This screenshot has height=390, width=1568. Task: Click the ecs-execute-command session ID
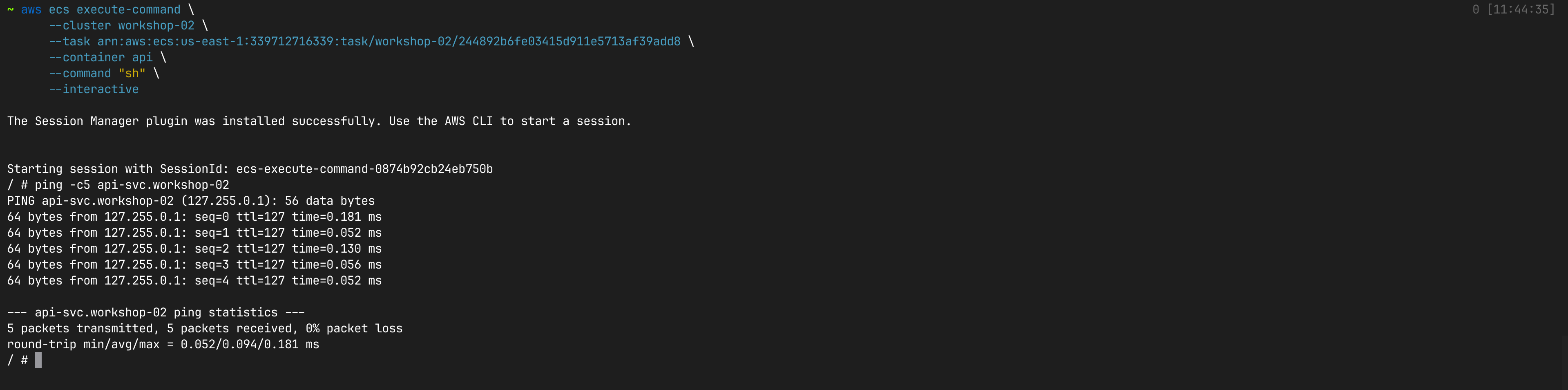tap(364, 169)
